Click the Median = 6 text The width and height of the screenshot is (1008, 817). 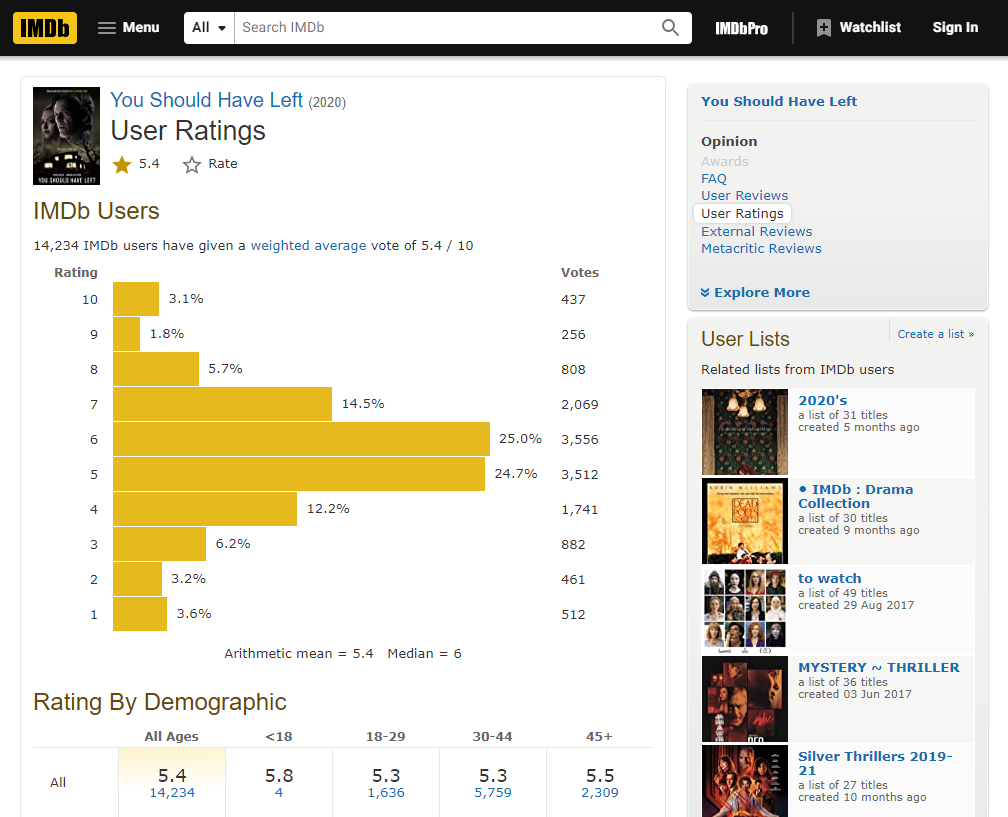(424, 654)
